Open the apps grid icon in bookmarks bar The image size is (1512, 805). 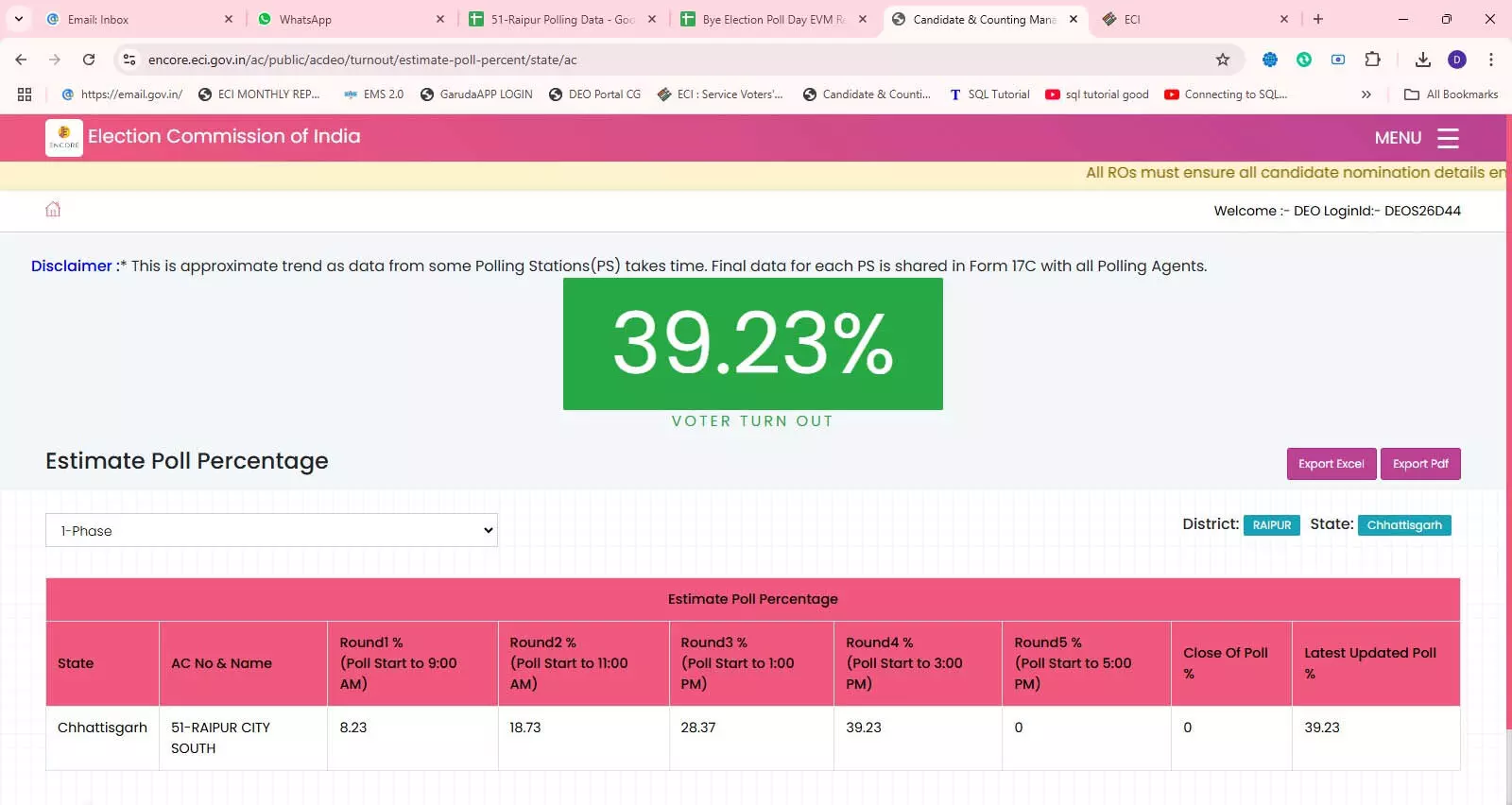coord(25,94)
